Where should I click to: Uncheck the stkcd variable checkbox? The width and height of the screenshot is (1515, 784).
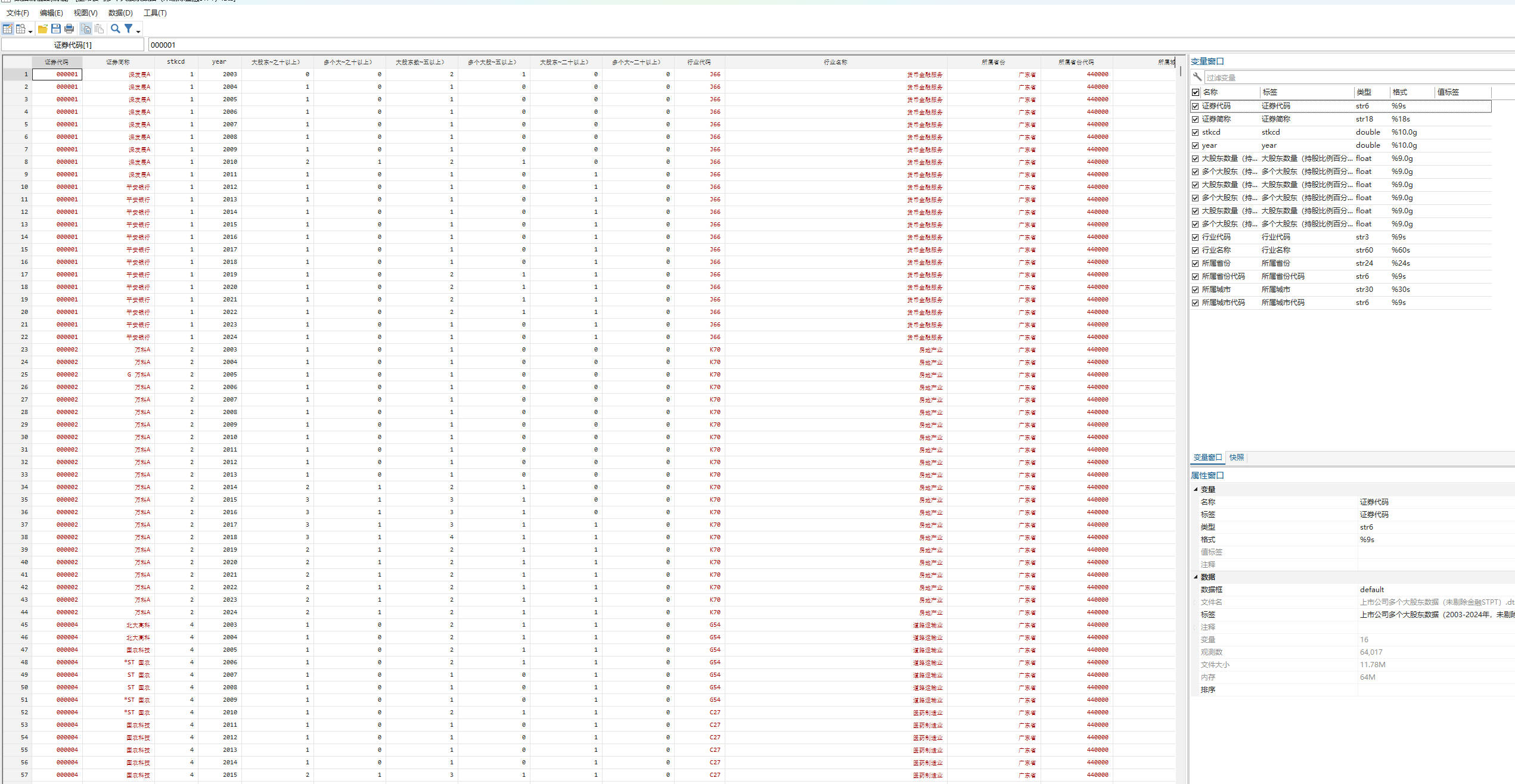coord(1195,132)
